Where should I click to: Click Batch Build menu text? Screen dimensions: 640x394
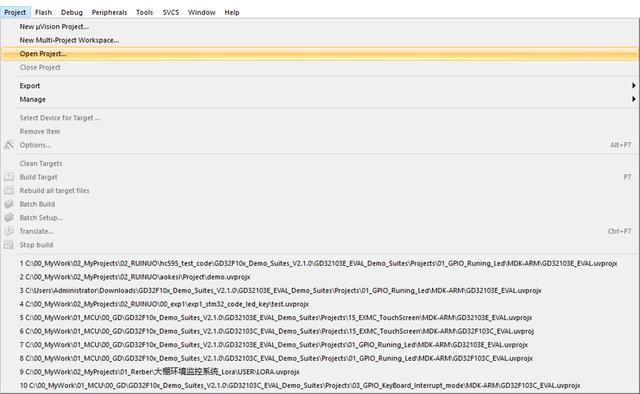click(37, 204)
